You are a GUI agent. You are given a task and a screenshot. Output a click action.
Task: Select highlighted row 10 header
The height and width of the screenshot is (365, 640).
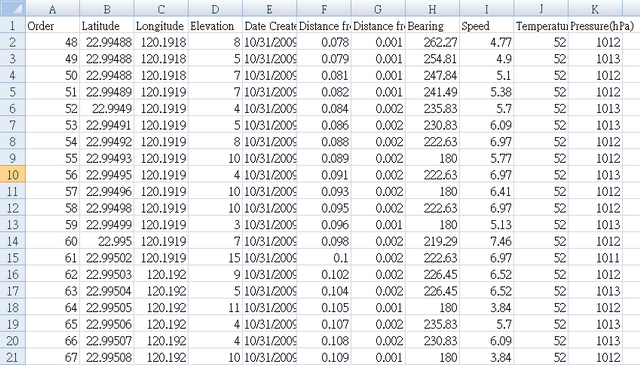click(13, 175)
